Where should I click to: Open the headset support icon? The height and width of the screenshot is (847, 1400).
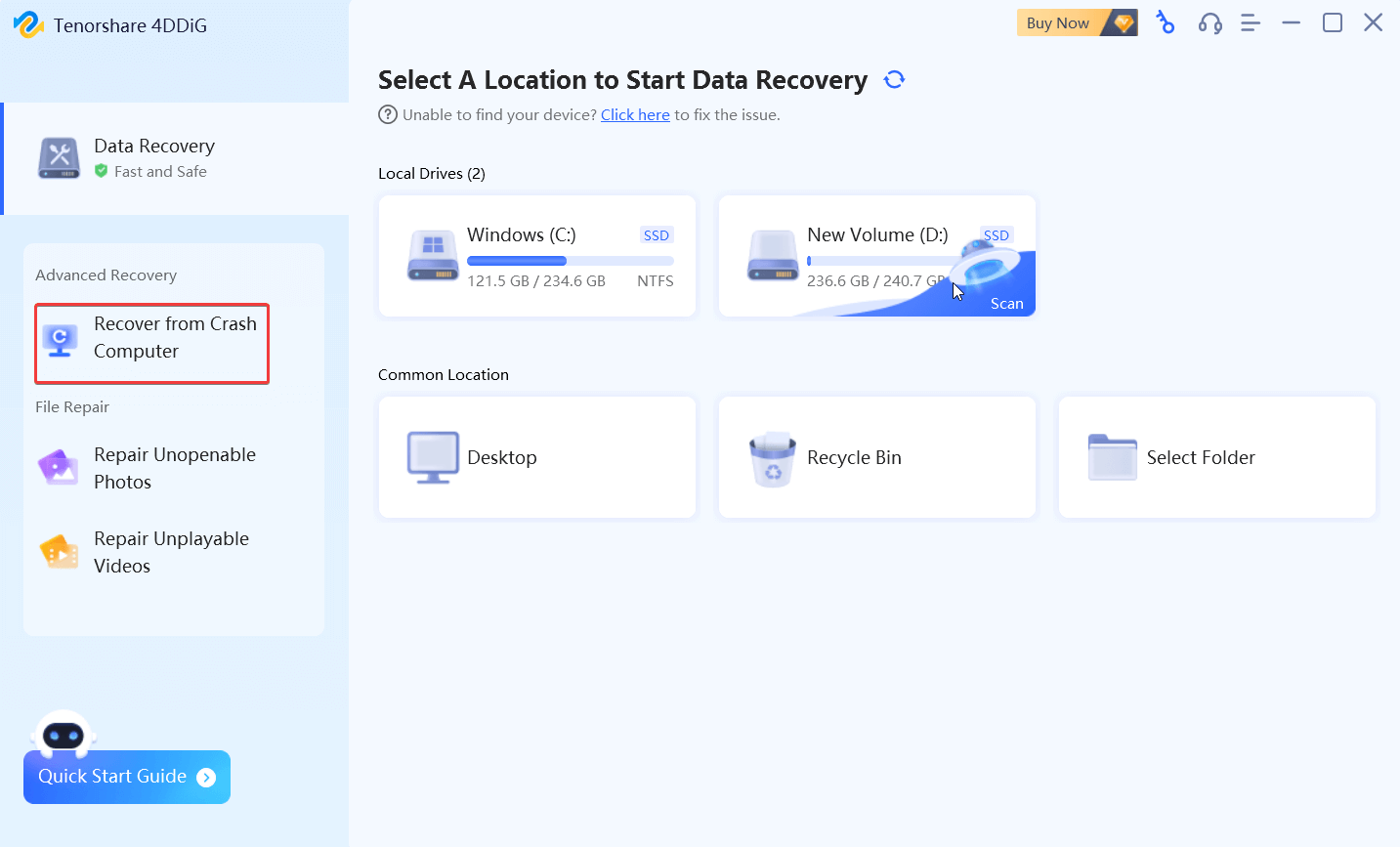click(x=1210, y=23)
